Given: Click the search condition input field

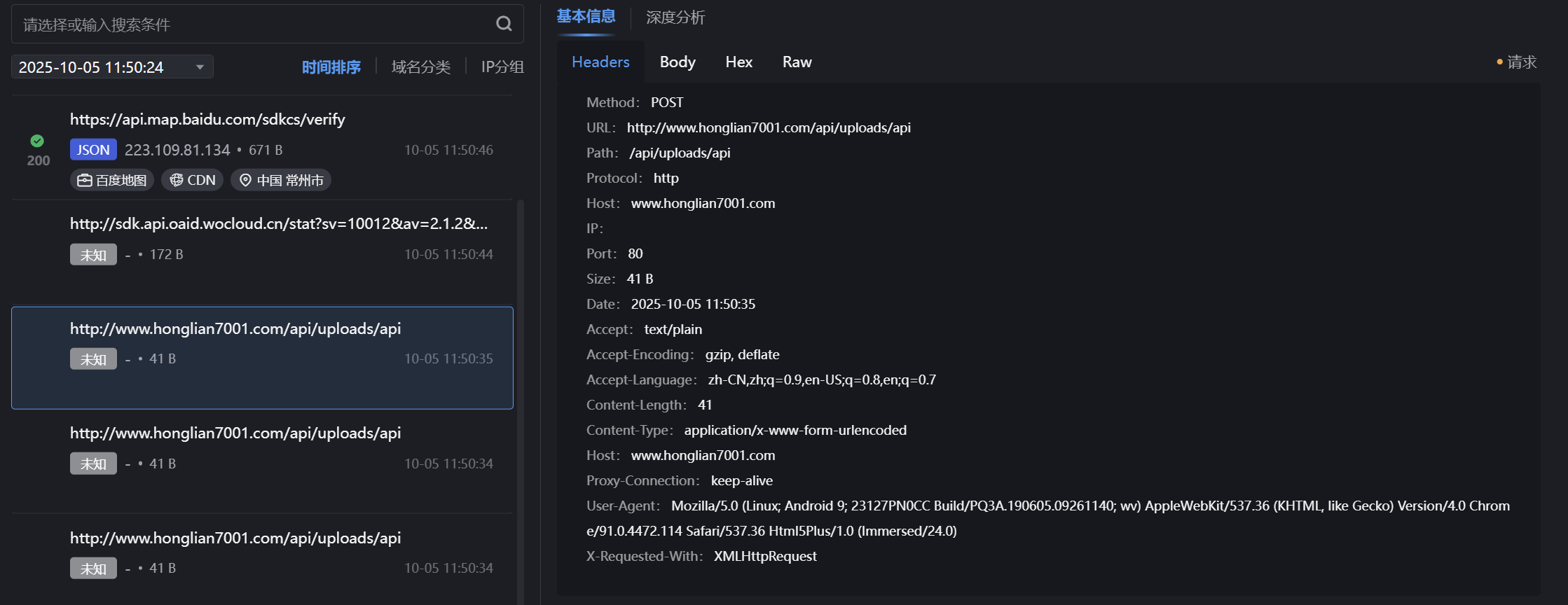Looking at the screenshot, I should (x=252, y=25).
